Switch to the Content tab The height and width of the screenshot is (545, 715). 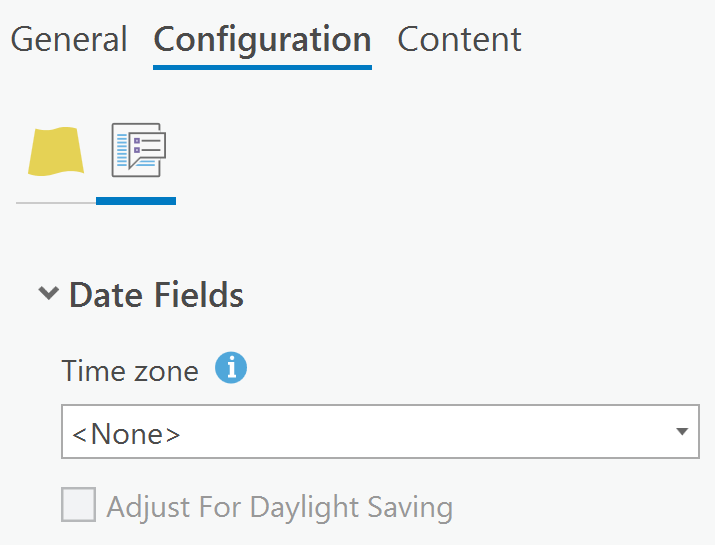pos(459,39)
